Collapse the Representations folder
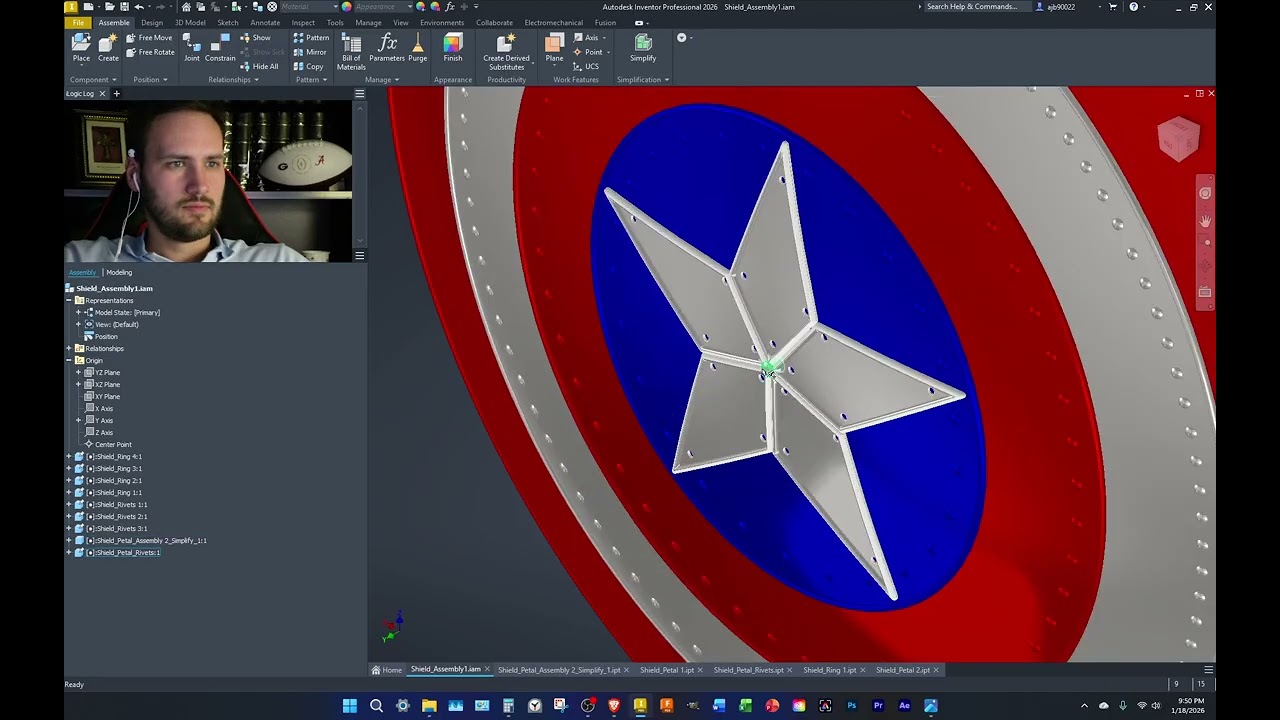 [x=69, y=300]
